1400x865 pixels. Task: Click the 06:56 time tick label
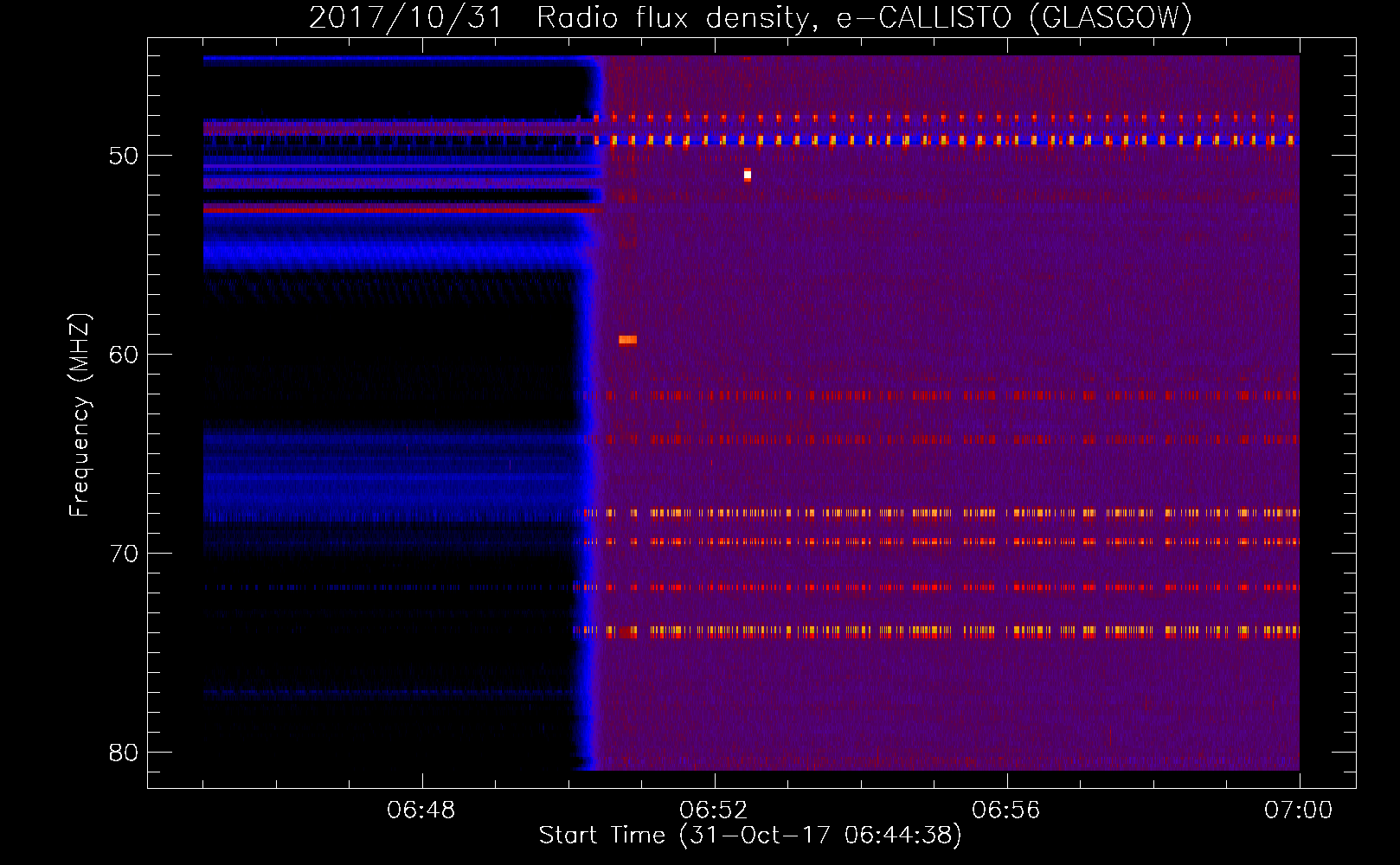1006,811
